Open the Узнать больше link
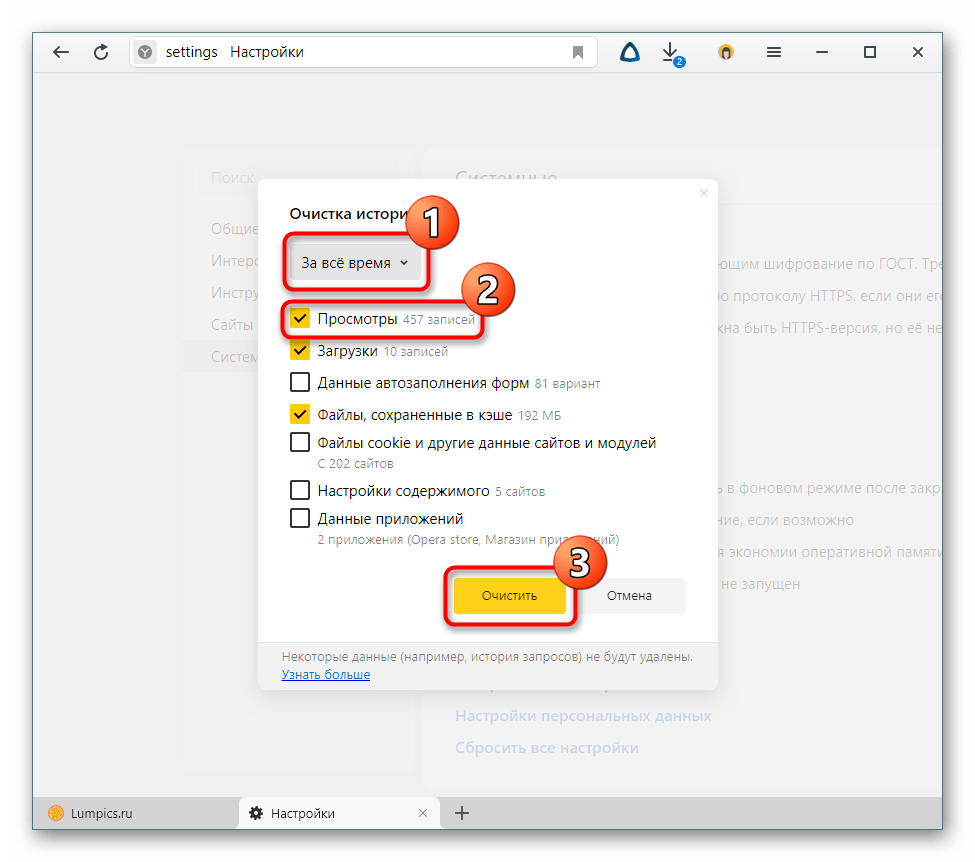The height and width of the screenshot is (862, 975). pos(326,675)
